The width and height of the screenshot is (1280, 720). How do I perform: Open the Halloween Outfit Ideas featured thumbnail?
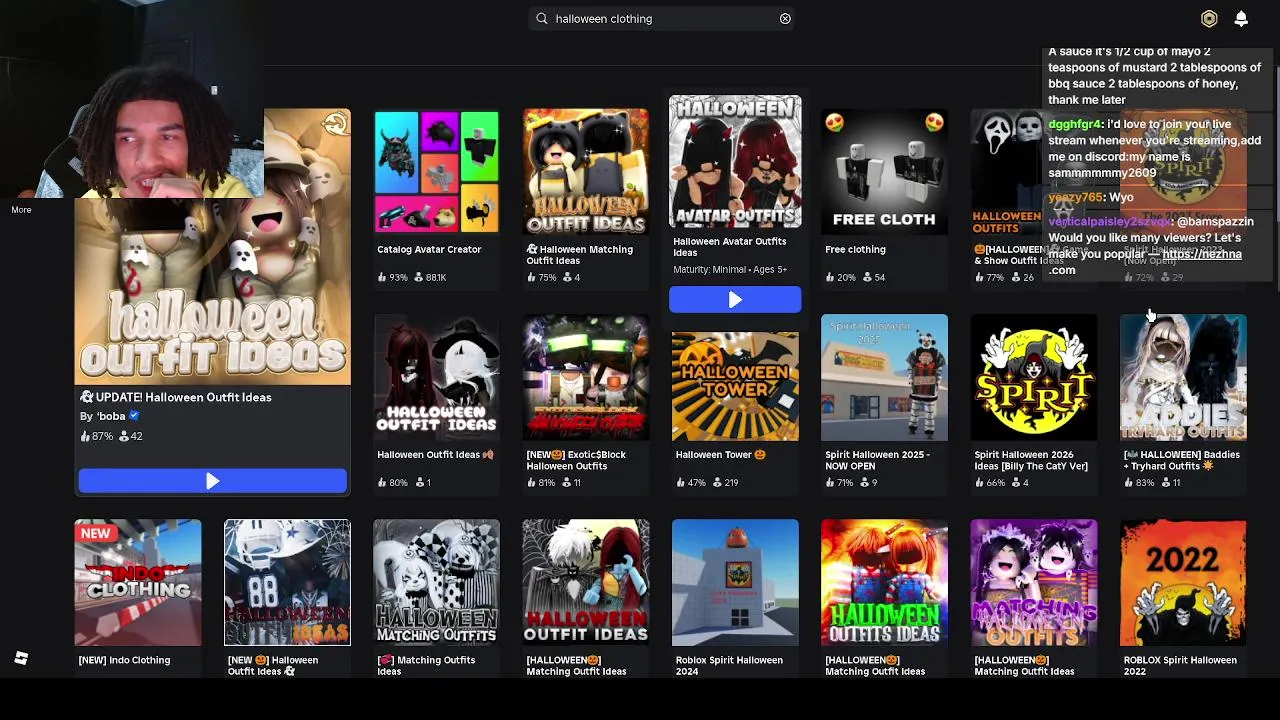(213, 247)
